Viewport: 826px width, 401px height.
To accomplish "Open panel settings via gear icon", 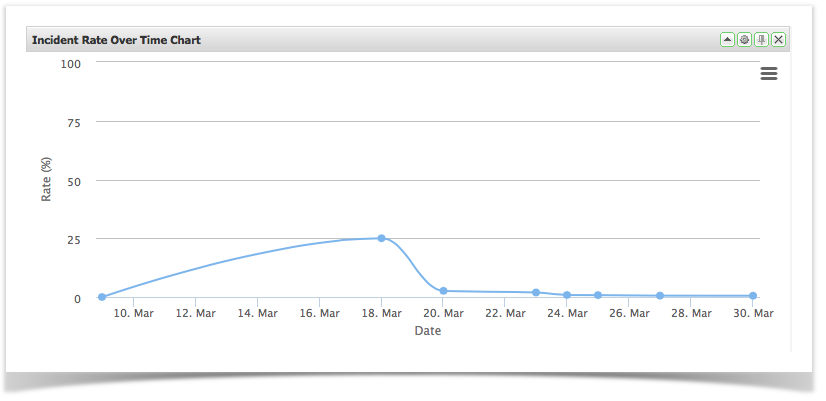I will 744,40.
